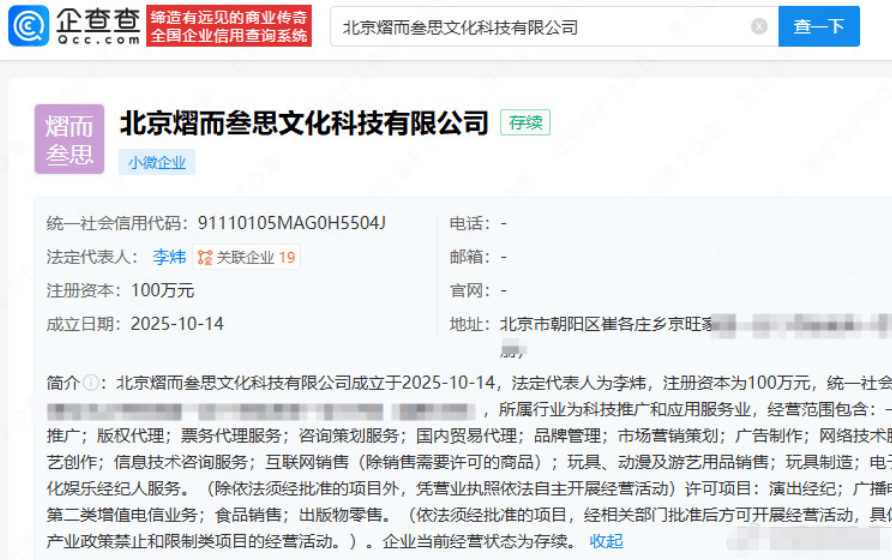This screenshot has width=892, height=560.
Task: Open legal representative 李炜's profile link
Action: pos(169,257)
